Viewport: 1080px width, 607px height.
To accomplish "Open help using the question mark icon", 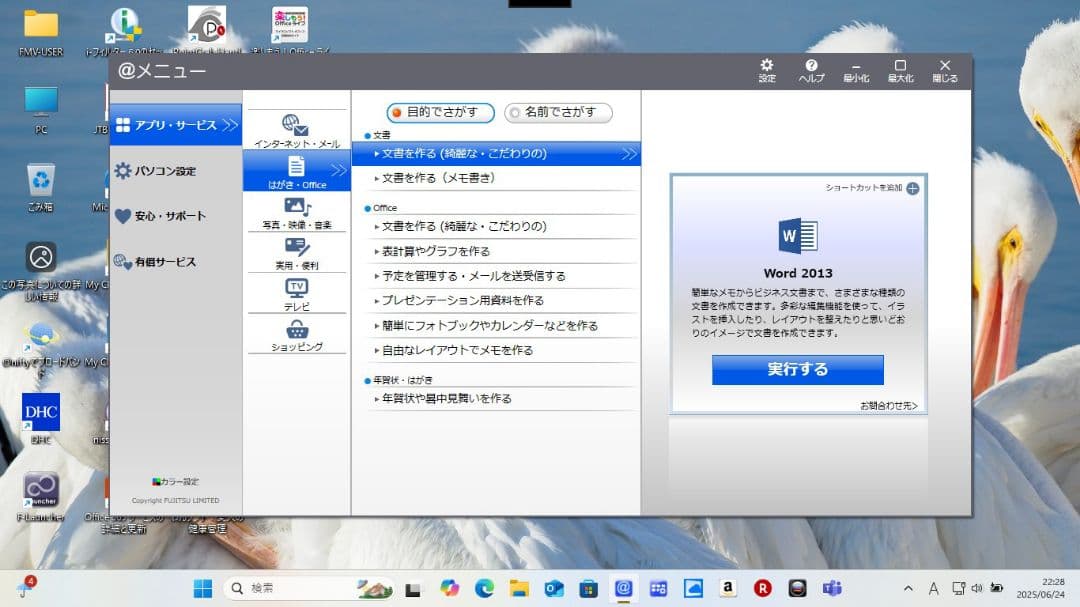I will [x=812, y=68].
